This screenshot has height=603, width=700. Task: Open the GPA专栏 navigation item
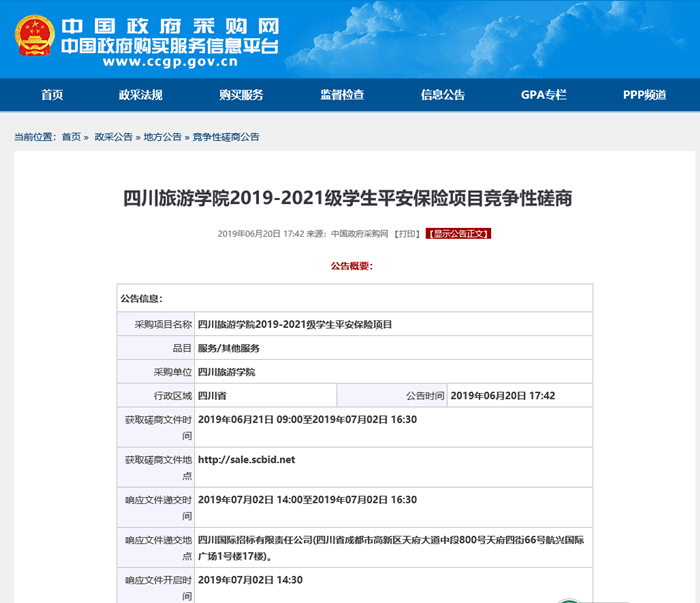(x=543, y=95)
